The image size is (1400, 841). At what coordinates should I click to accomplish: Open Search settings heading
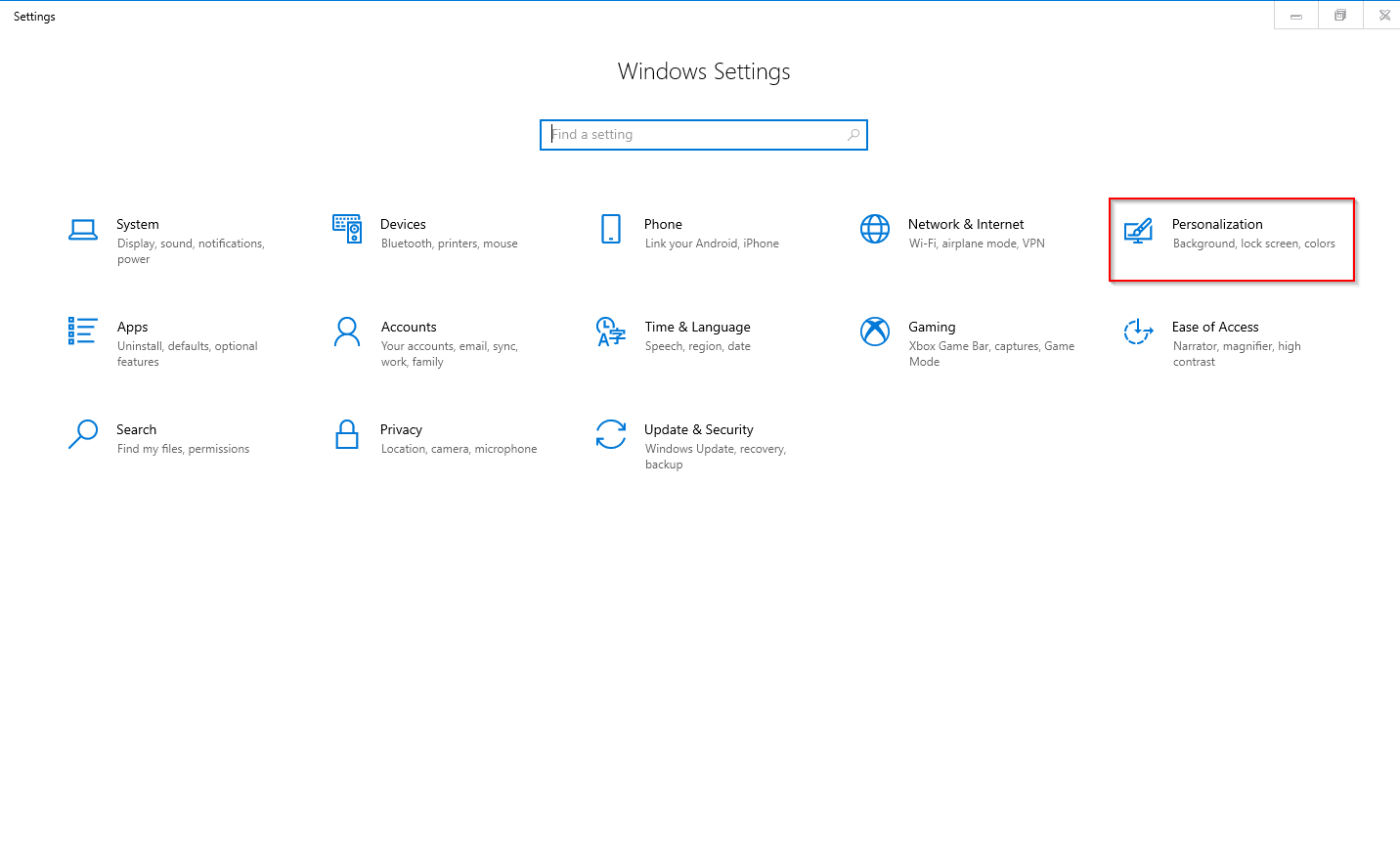click(136, 429)
